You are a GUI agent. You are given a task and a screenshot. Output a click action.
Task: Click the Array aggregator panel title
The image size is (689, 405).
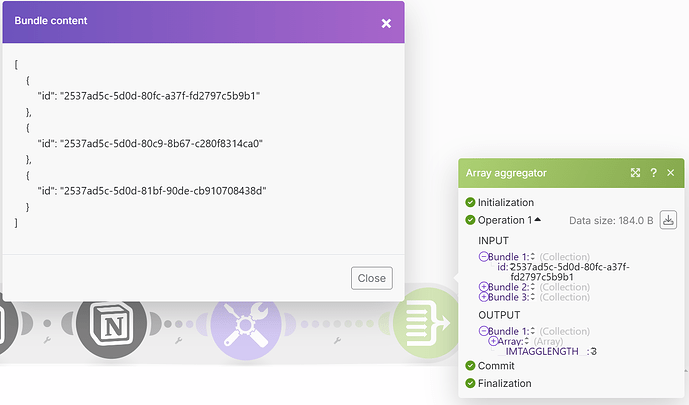[506, 173]
